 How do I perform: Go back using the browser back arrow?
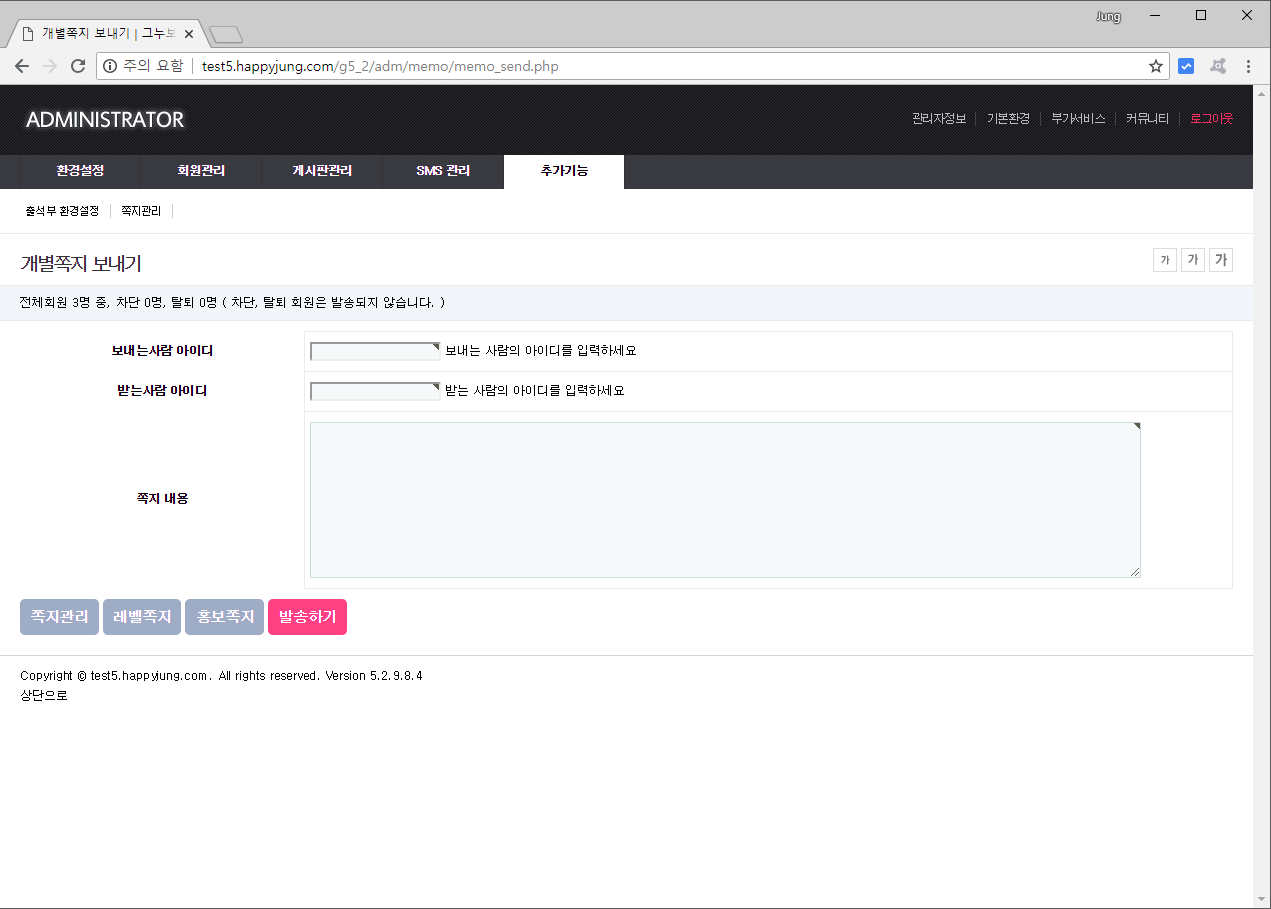click(22, 67)
